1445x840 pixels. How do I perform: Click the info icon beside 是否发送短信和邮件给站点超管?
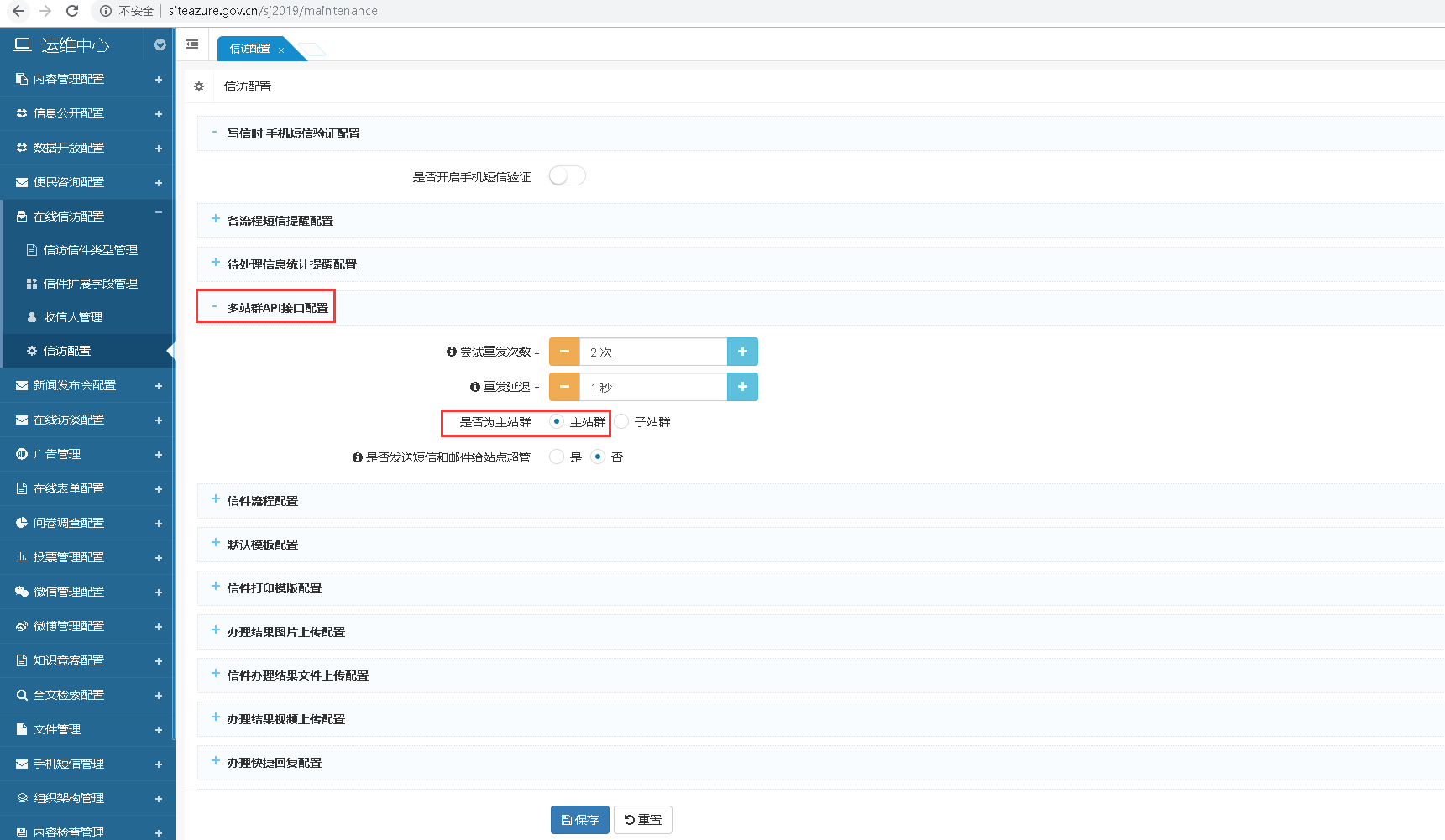coord(357,457)
